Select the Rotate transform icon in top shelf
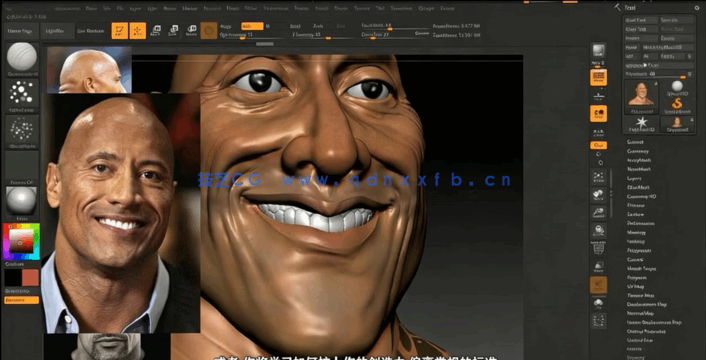The width and height of the screenshot is (706, 360). tap(191, 30)
